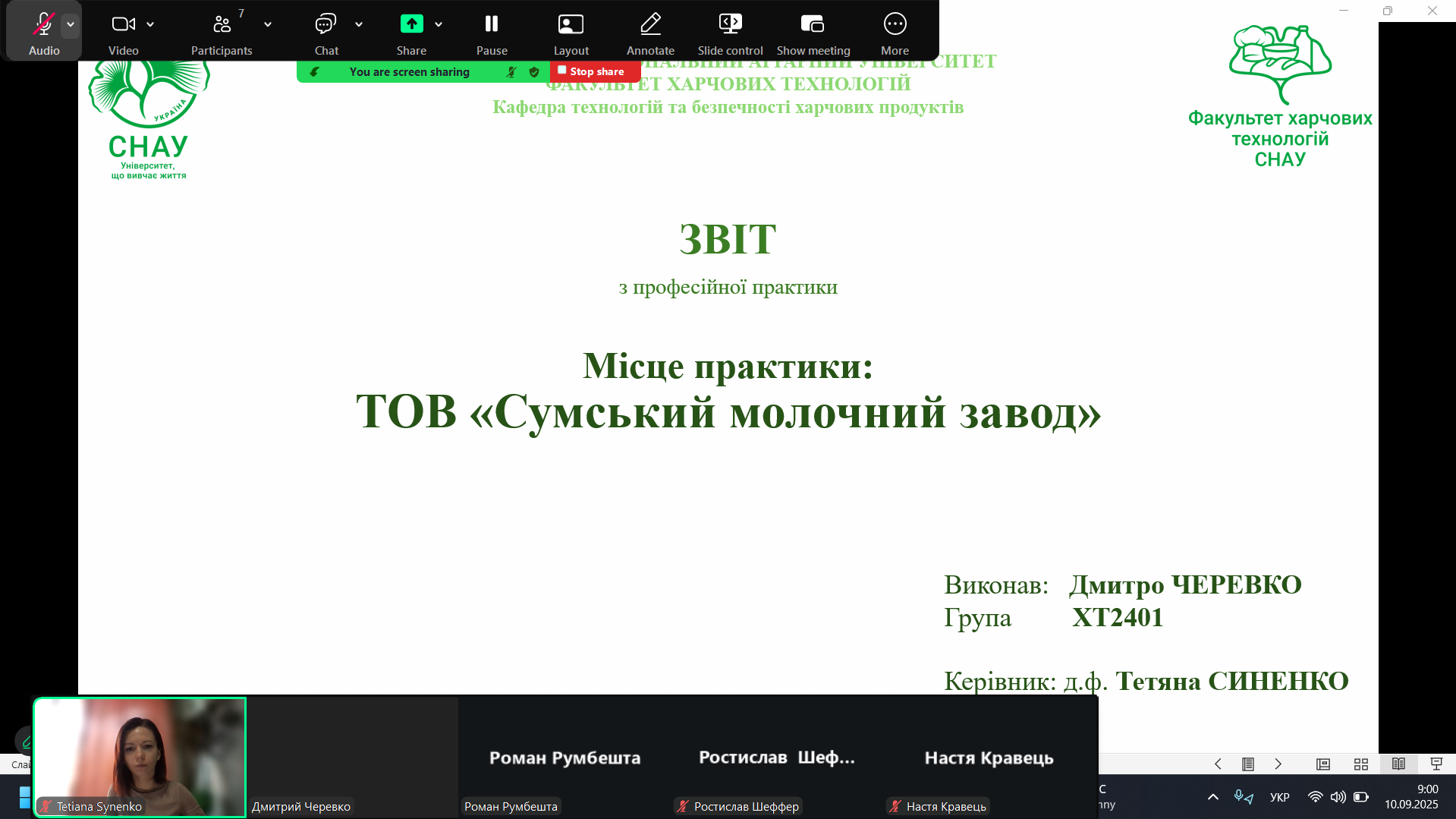Minimize the presentation window
Viewport: 1456px width, 819px height.
1344,11
